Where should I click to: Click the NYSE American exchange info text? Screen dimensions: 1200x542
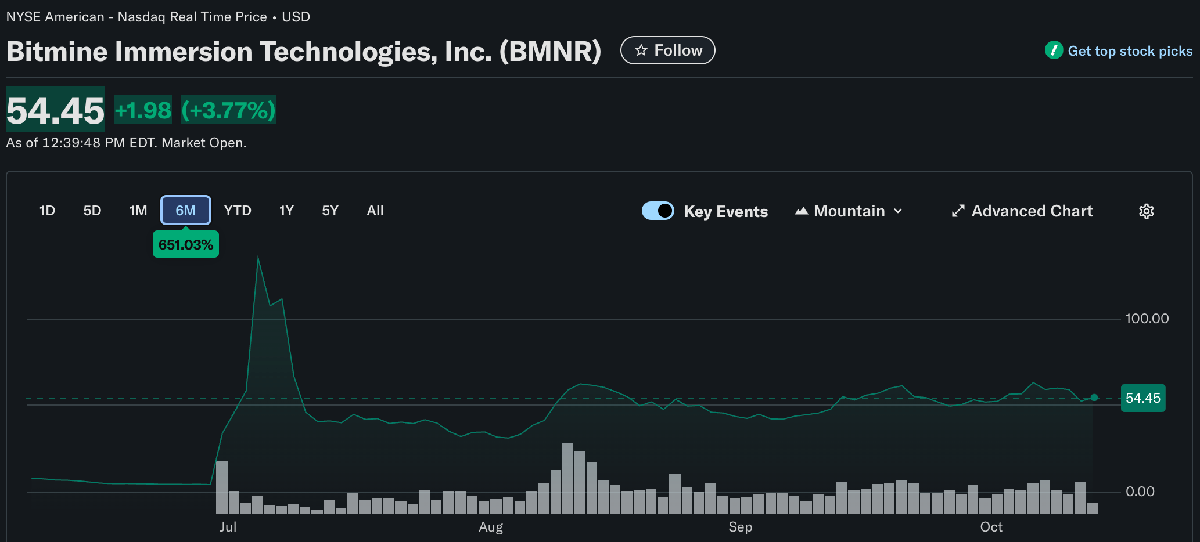[x=158, y=17]
